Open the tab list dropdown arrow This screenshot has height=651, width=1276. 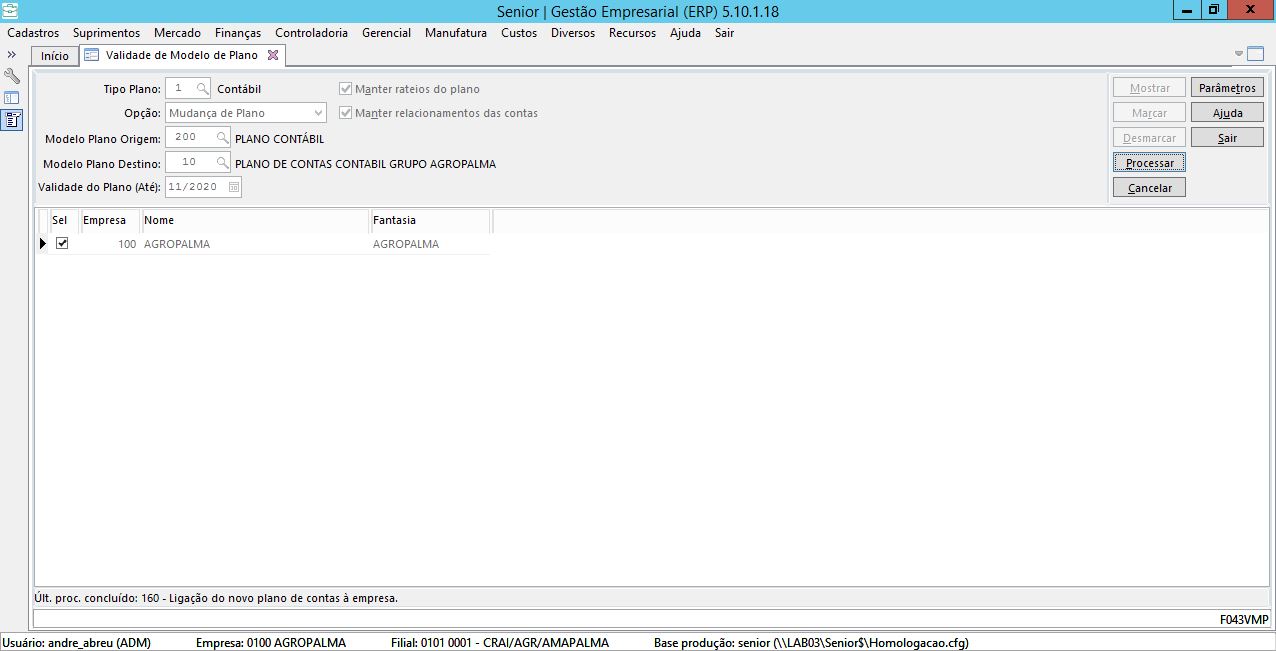coord(1240,54)
